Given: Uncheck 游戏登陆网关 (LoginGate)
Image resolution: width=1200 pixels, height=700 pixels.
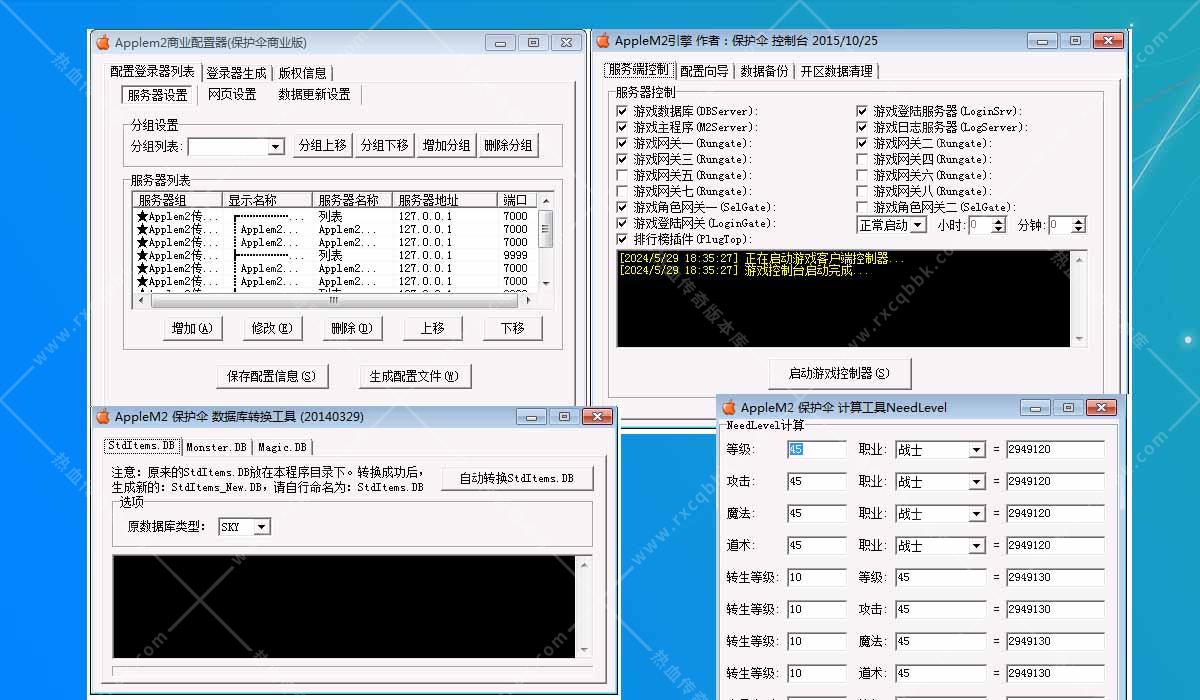Looking at the screenshot, I should pyautogui.click(x=624, y=223).
